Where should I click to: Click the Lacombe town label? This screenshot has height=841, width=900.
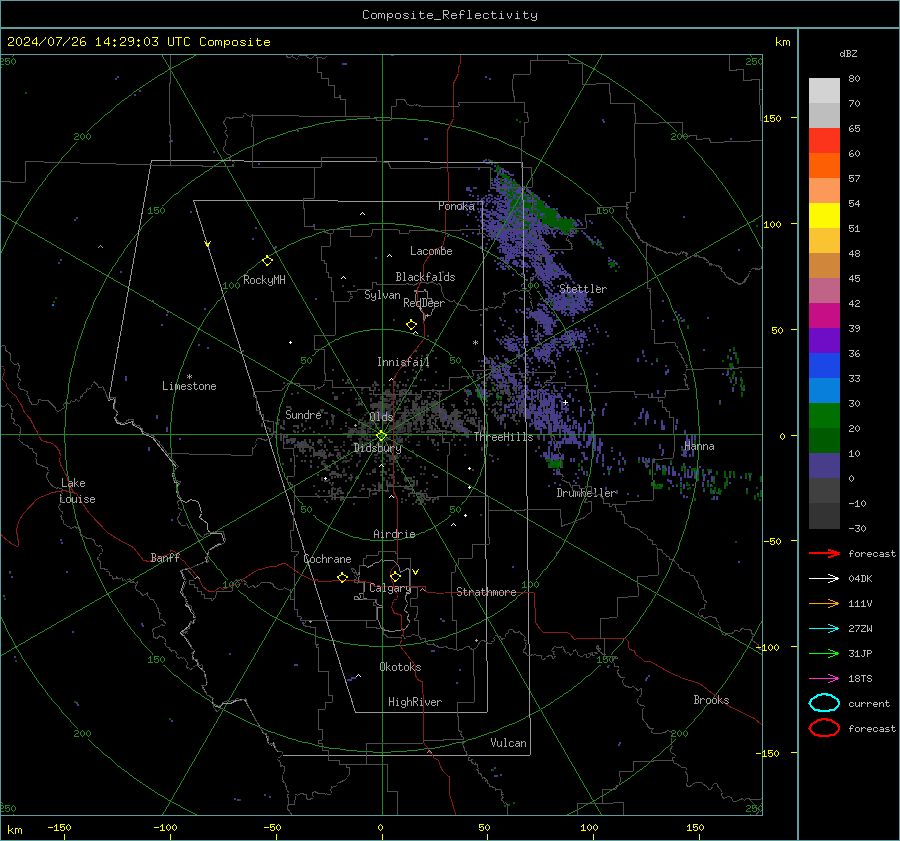click(x=431, y=251)
